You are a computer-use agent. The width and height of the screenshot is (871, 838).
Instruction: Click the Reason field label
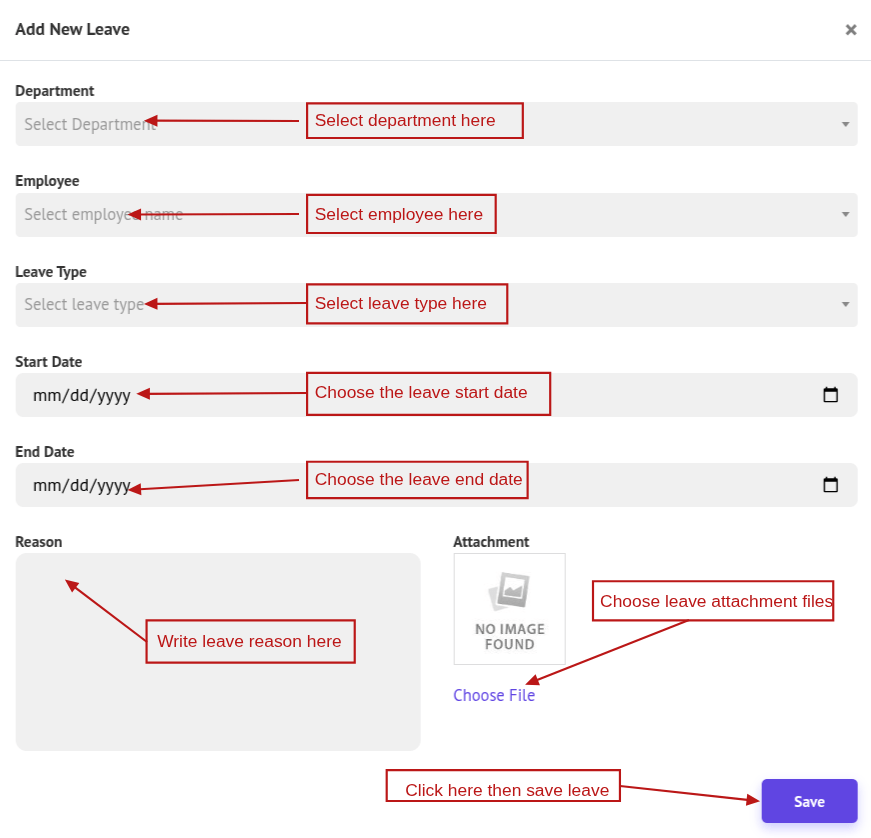coord(39,542)
